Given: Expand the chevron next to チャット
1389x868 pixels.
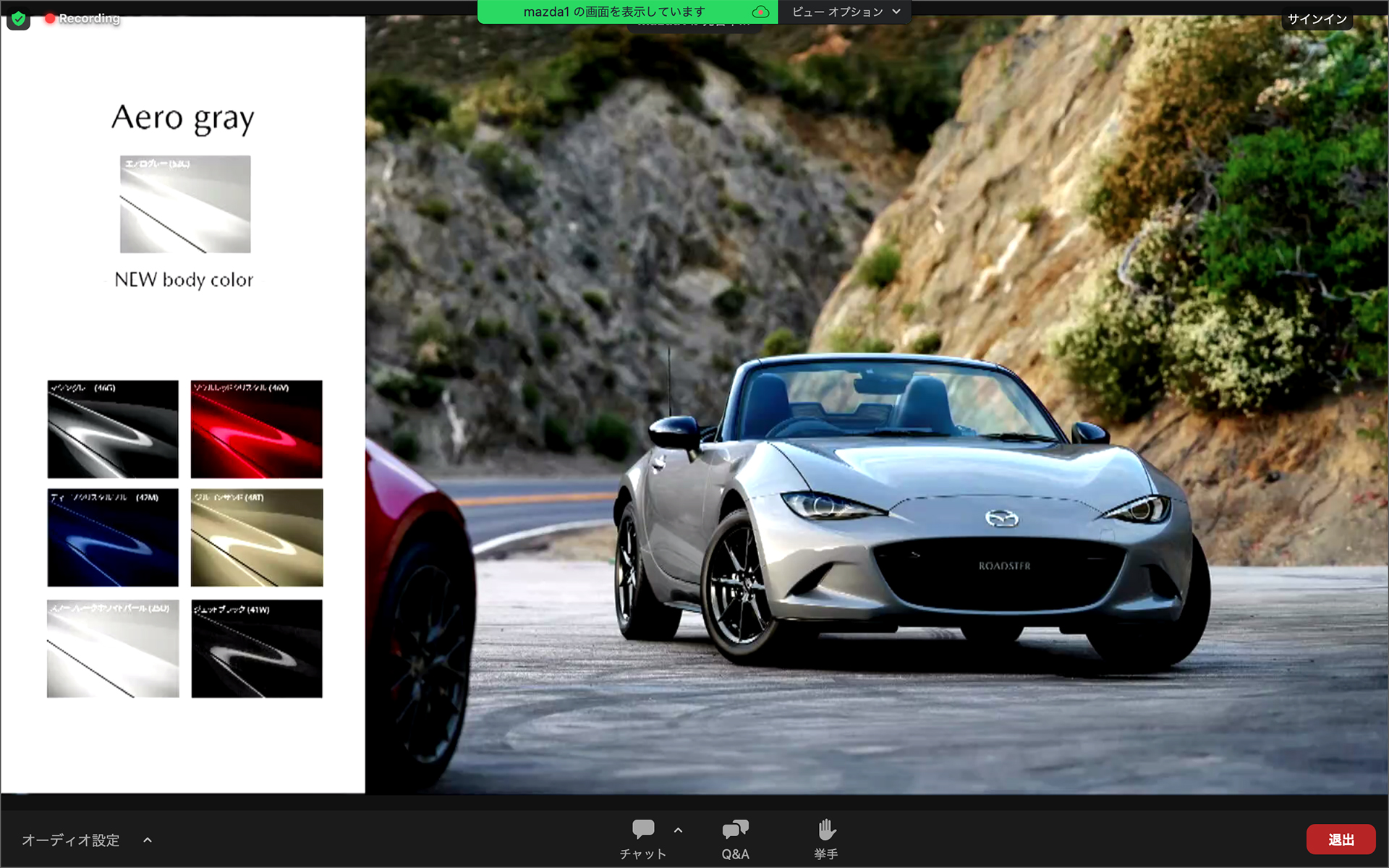Looking at the screenshot, I should pyautogui.click(x=678, y=830).
